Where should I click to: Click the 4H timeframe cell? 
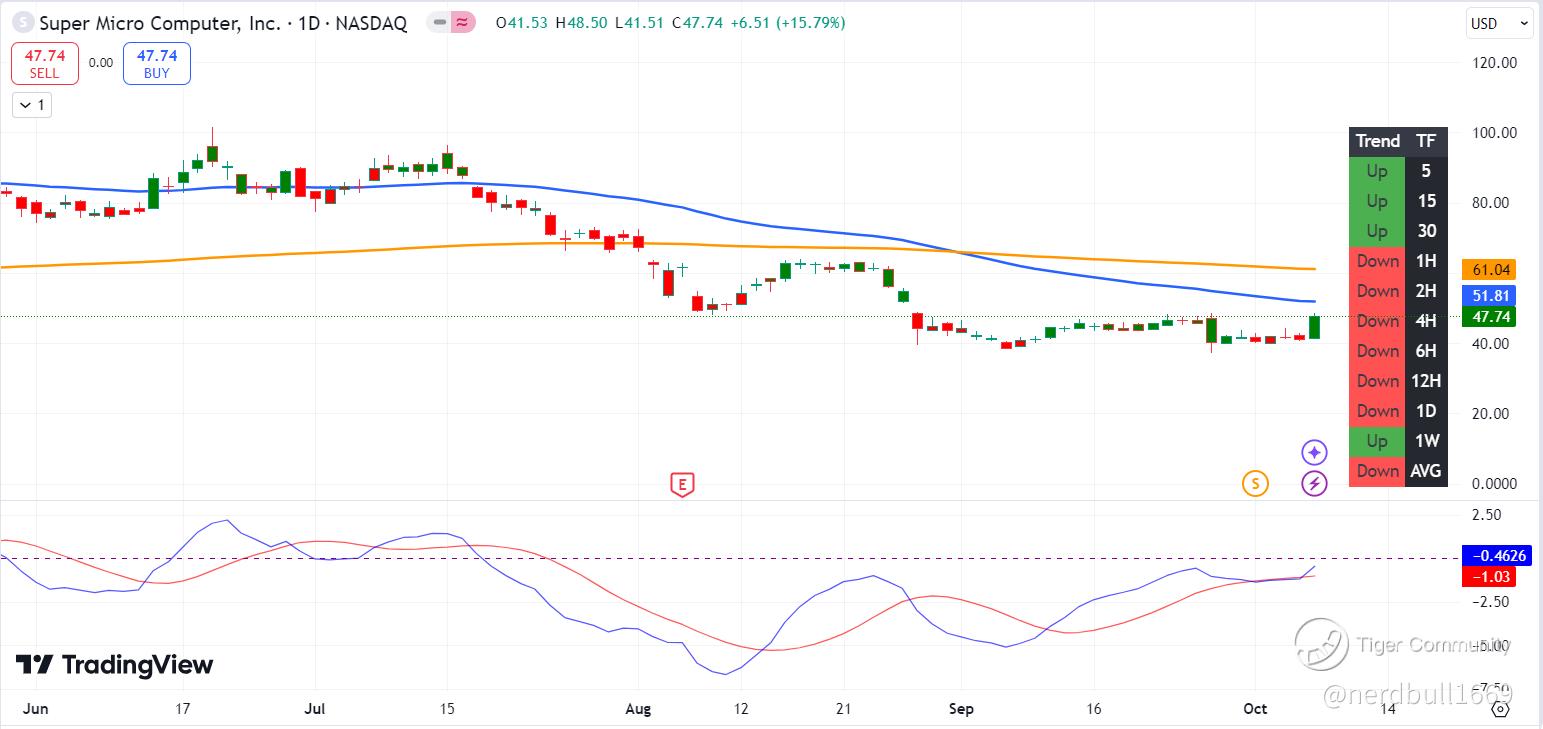tap(1426, 321)
